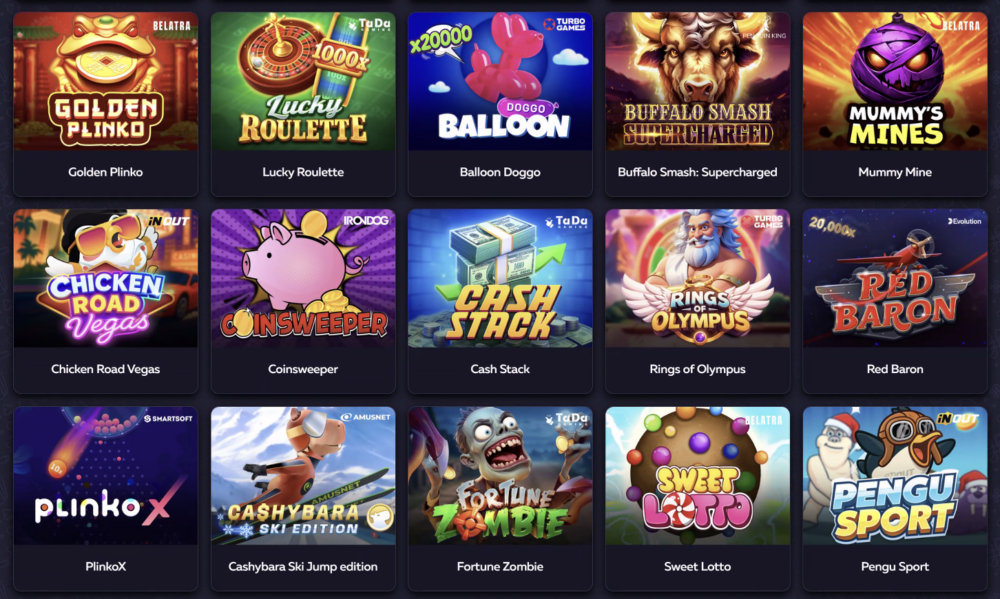Screen dimensions: 1000x599
Task: Click the Buffalo Smash: Supercharged title text
Action: [697, 172]
